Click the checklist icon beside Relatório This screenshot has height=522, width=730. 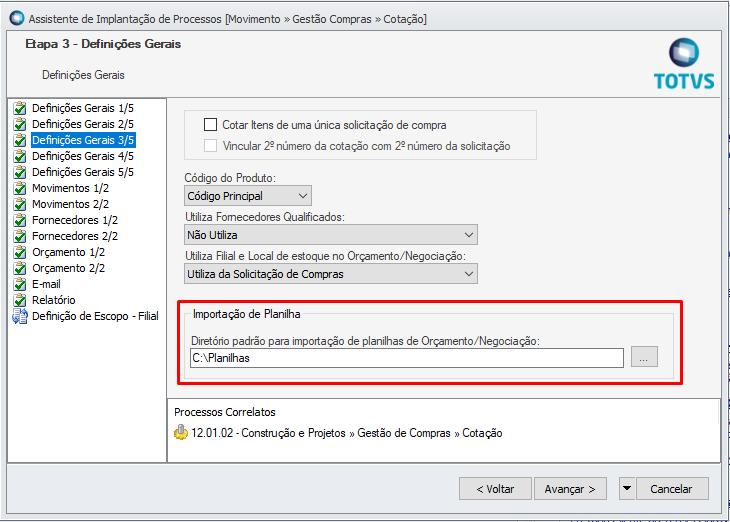coord(20,300)
